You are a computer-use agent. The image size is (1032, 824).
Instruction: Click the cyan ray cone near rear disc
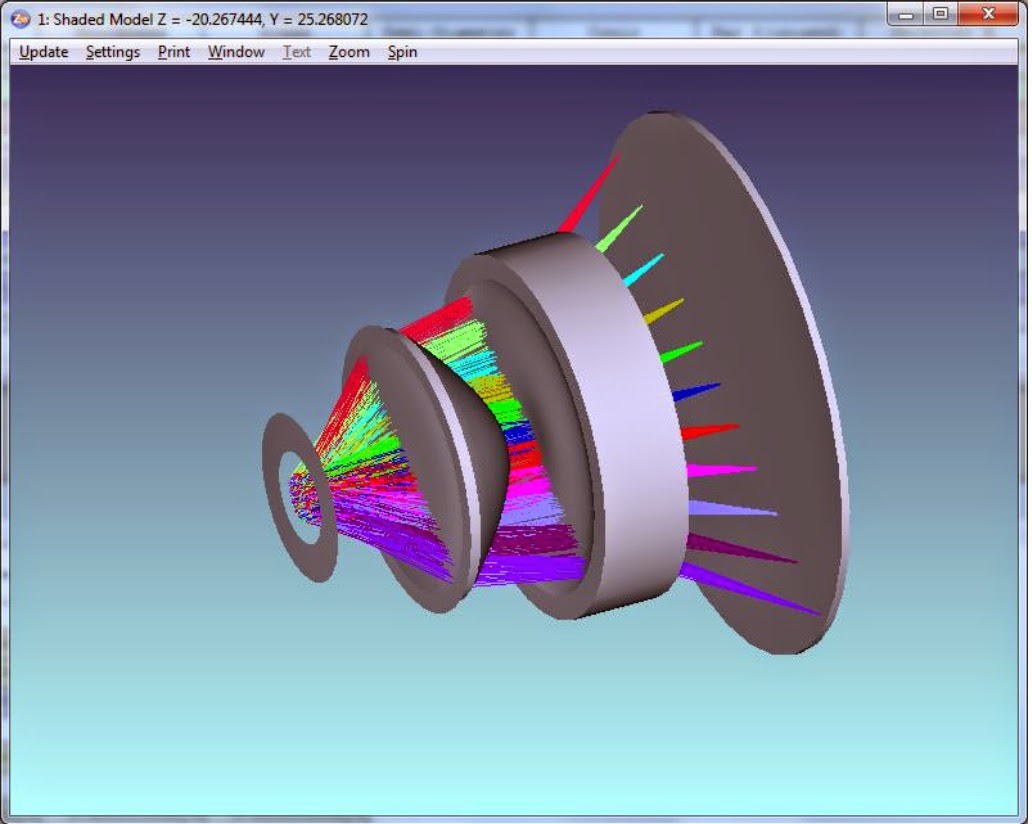tap(645, 268)
